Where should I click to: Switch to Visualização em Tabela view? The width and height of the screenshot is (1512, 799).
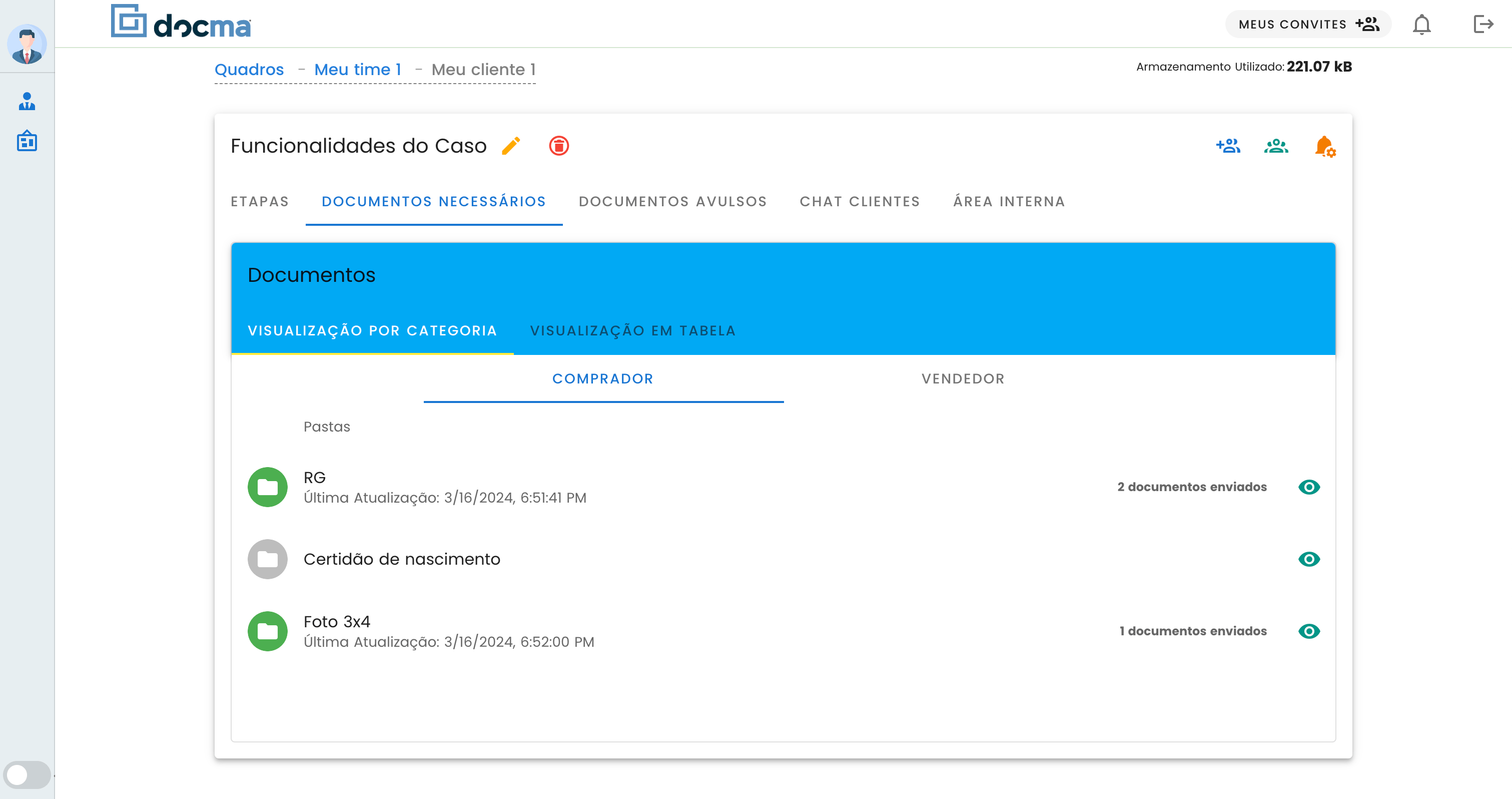click(x=633, y=331)
